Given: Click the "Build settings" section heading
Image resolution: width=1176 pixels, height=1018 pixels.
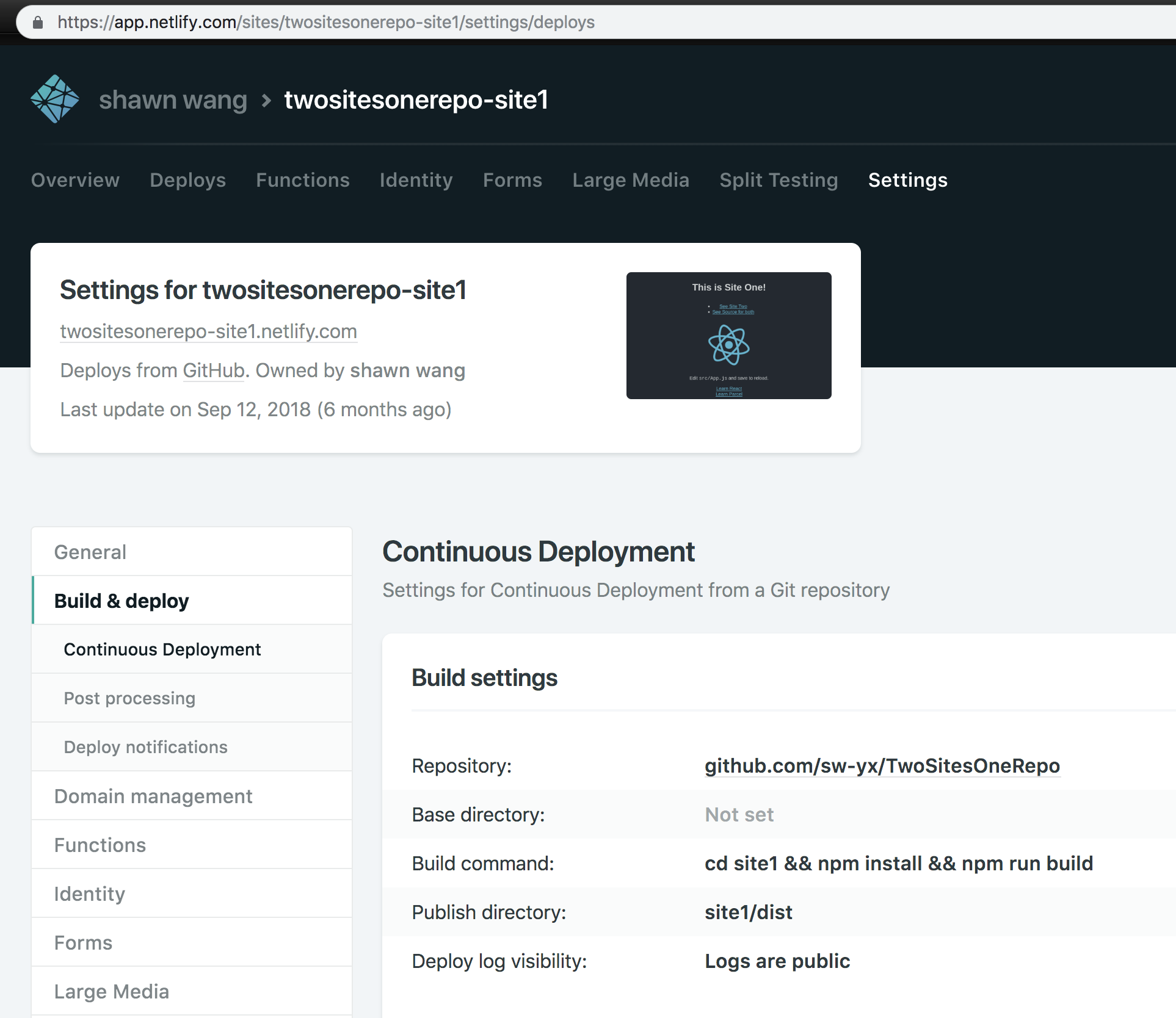Looking at the screenshot, I should (x=485, y=678).
